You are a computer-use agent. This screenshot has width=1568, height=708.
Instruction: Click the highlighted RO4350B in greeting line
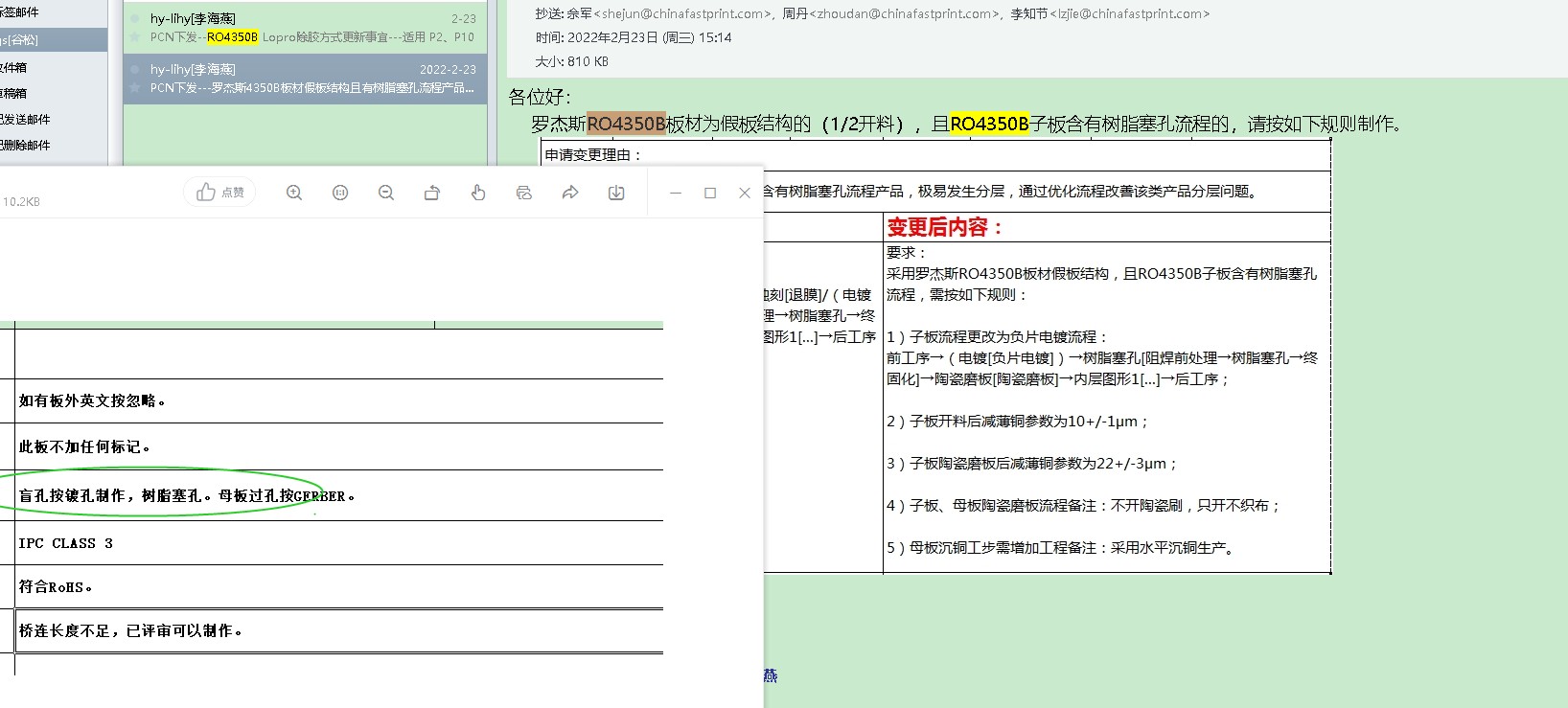[x=989, y=124]
